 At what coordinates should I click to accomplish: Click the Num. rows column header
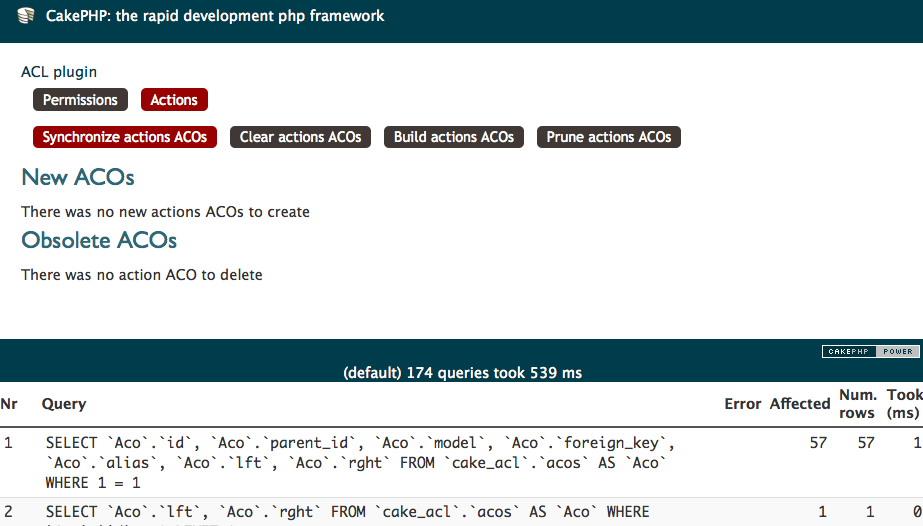pos(857,404)
